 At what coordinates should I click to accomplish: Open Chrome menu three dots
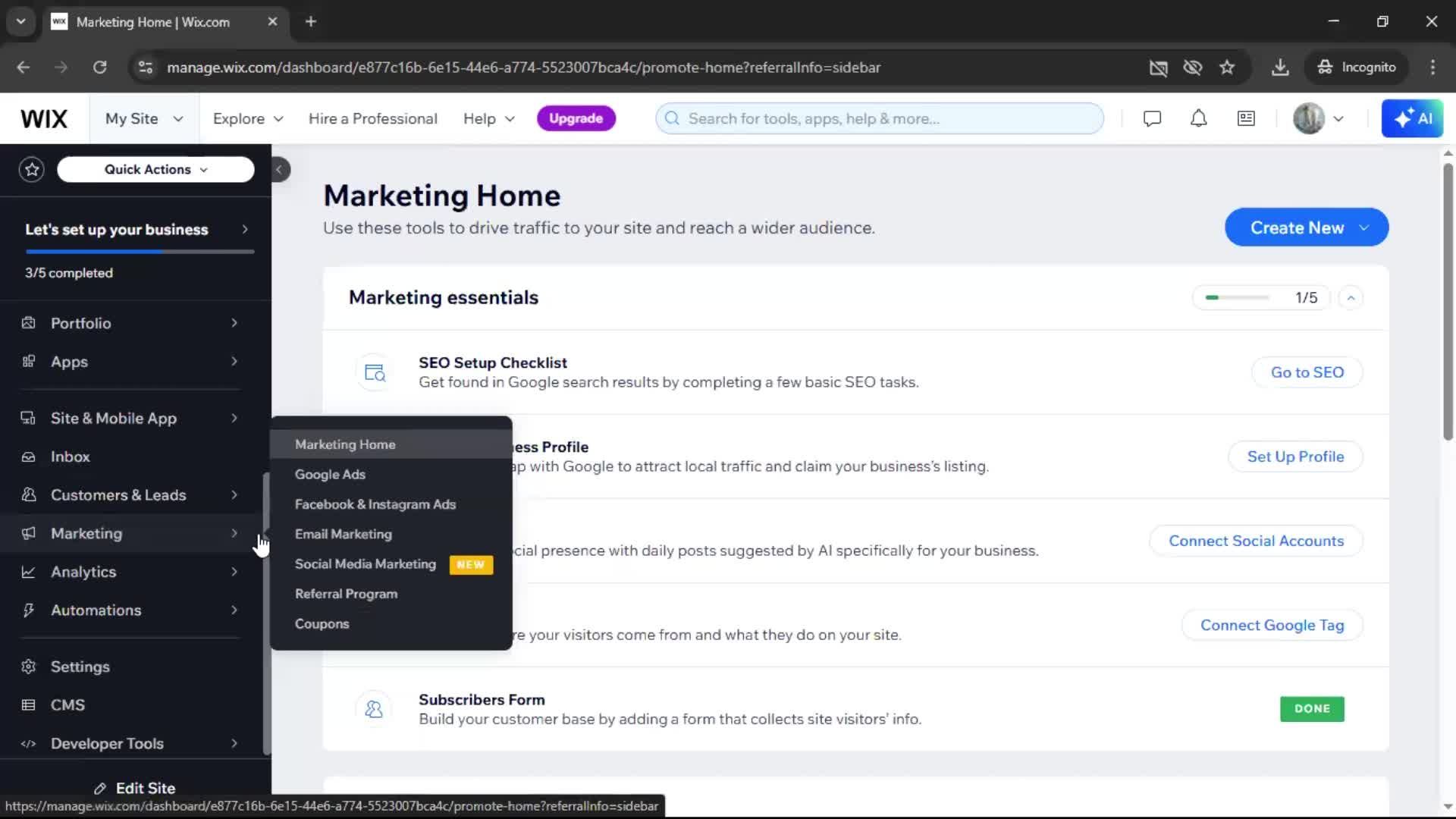1432,67
